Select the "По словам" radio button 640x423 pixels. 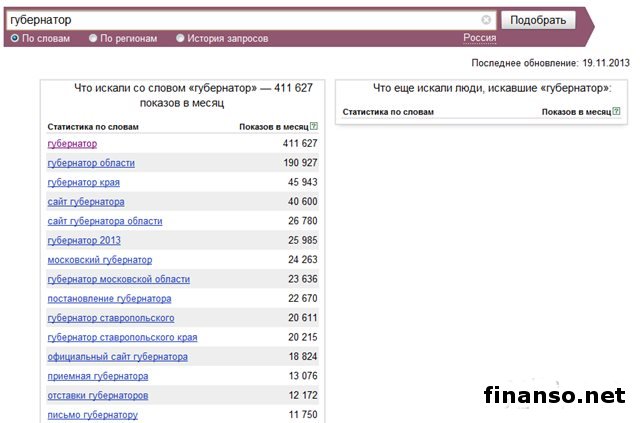(x=15, y=38)
